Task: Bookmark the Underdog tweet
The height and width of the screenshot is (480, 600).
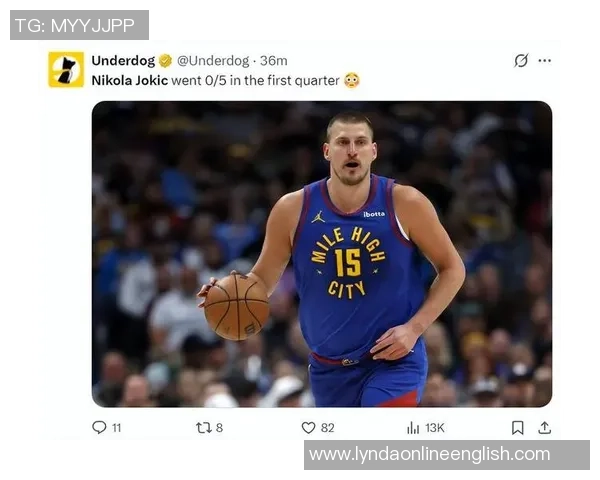Action: pos(517,427)
